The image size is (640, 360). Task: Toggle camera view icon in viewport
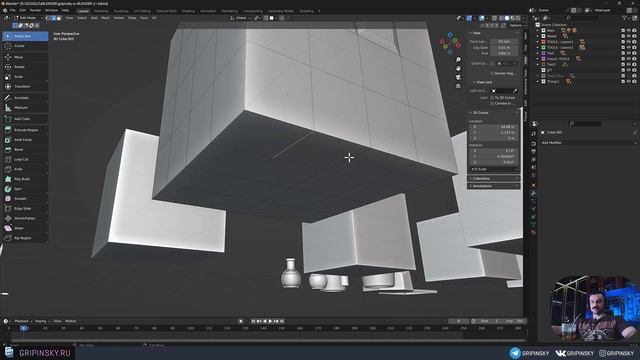click(x=458, y=78)
